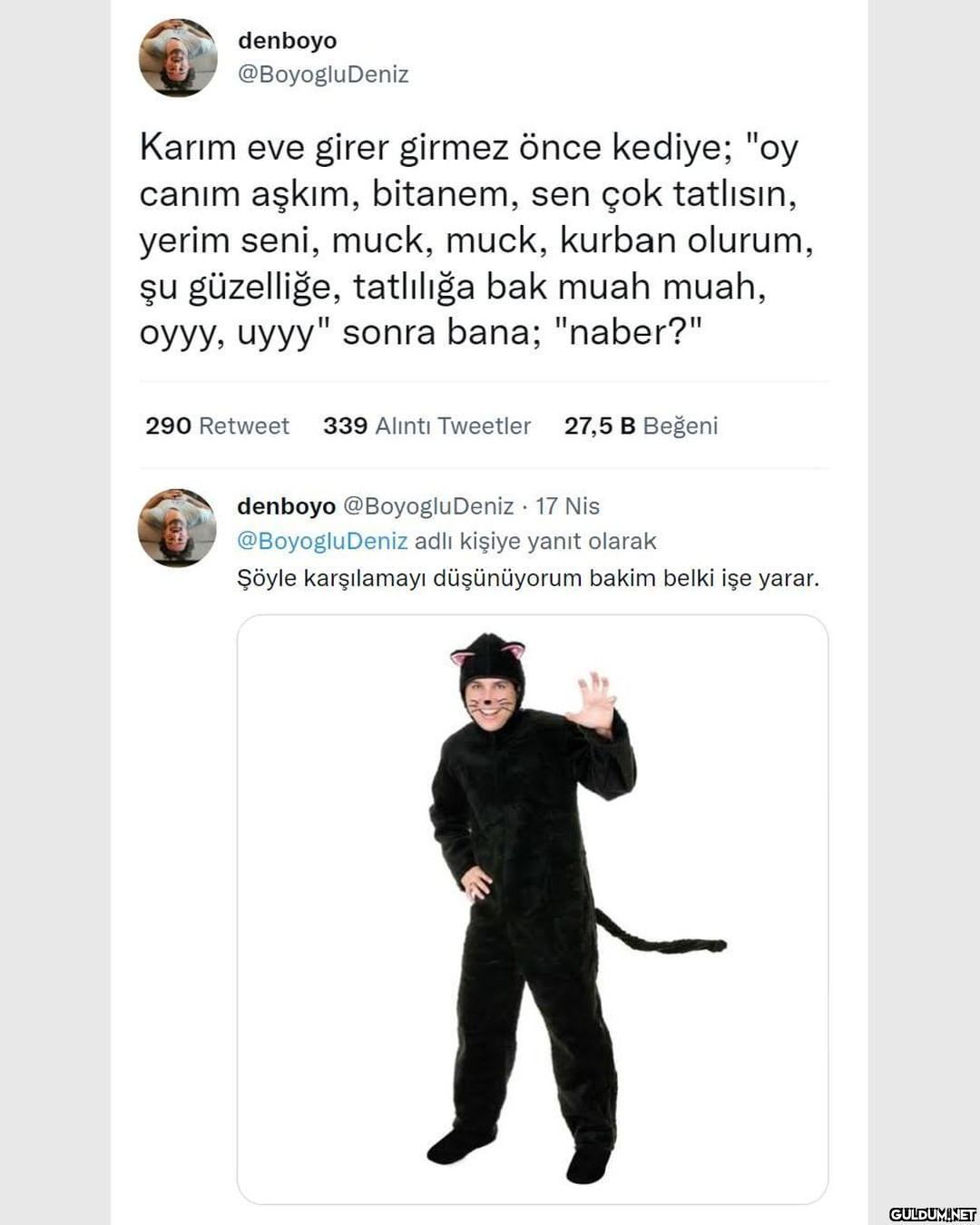
Task: Click the denboyo name in the reply tweet
Action: pos(286,506)
